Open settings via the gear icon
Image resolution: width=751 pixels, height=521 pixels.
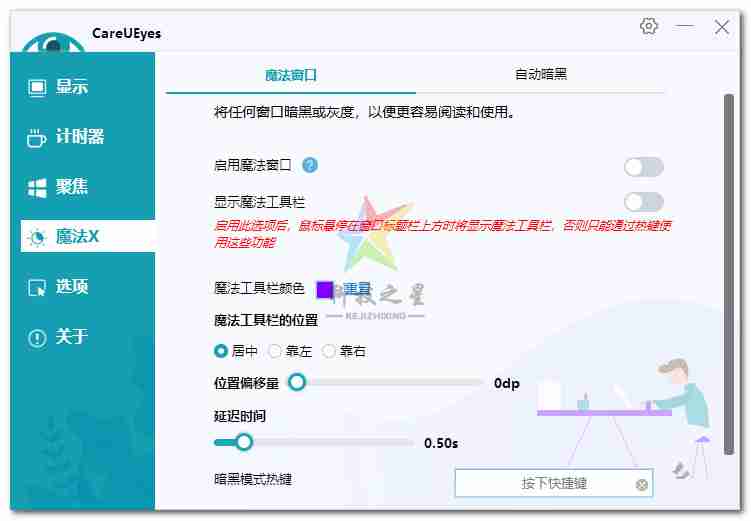click(x=649, y=26)
